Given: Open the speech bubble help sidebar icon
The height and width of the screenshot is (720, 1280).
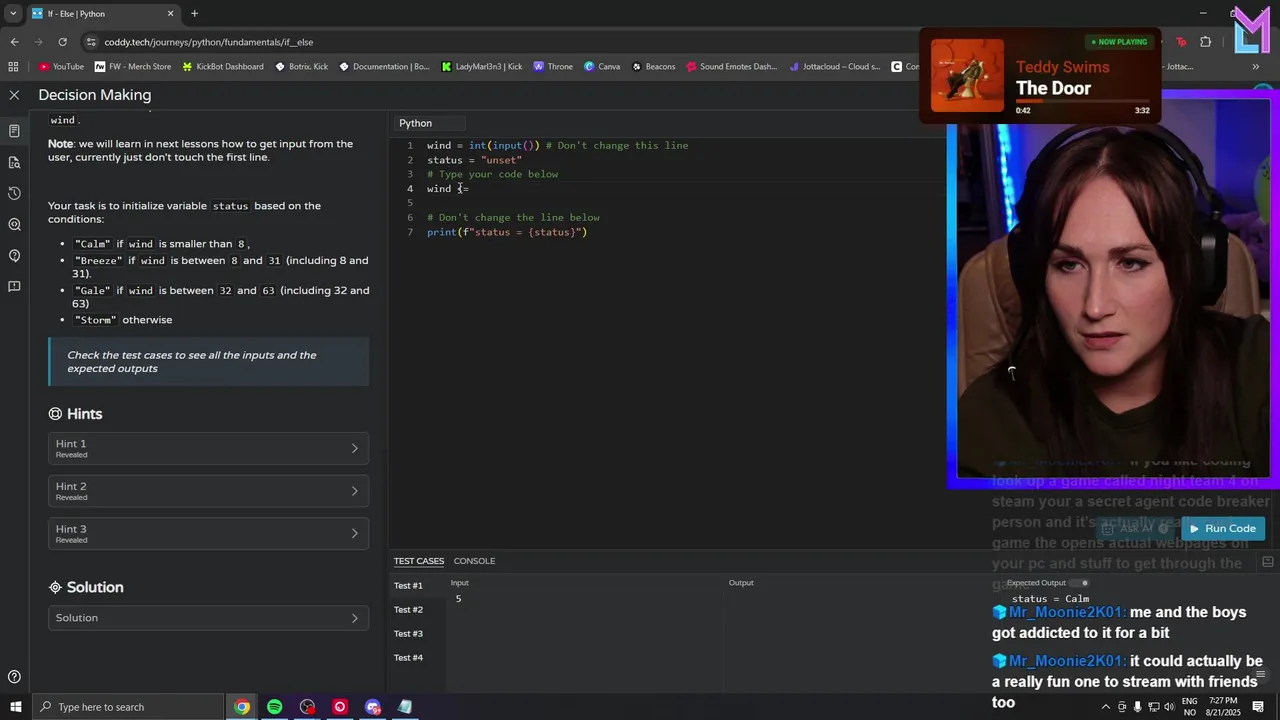Looking at the screenshot, I should pyautogui.click(x=14, y=256).
